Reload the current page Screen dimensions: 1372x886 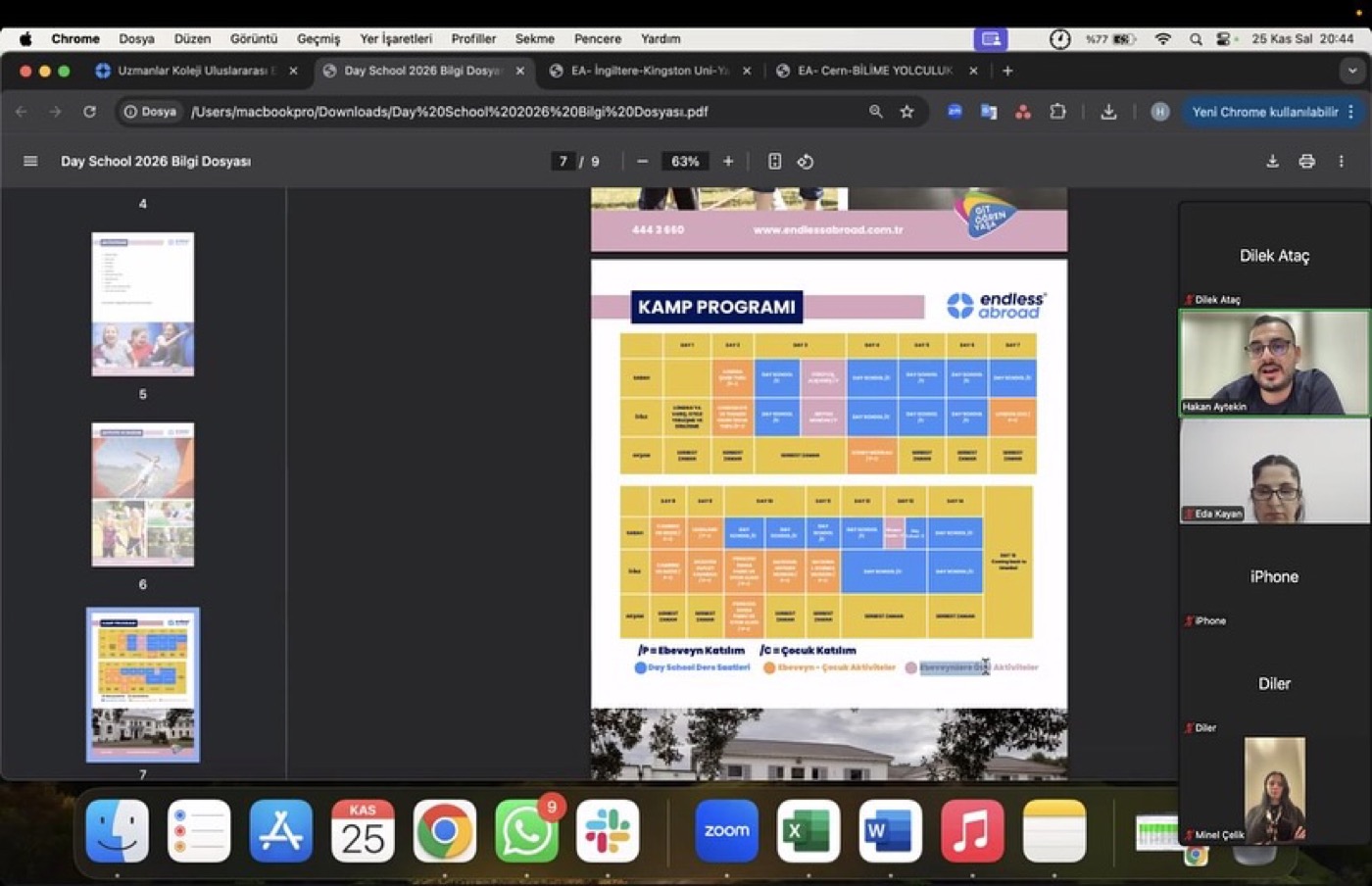[89, 112]
